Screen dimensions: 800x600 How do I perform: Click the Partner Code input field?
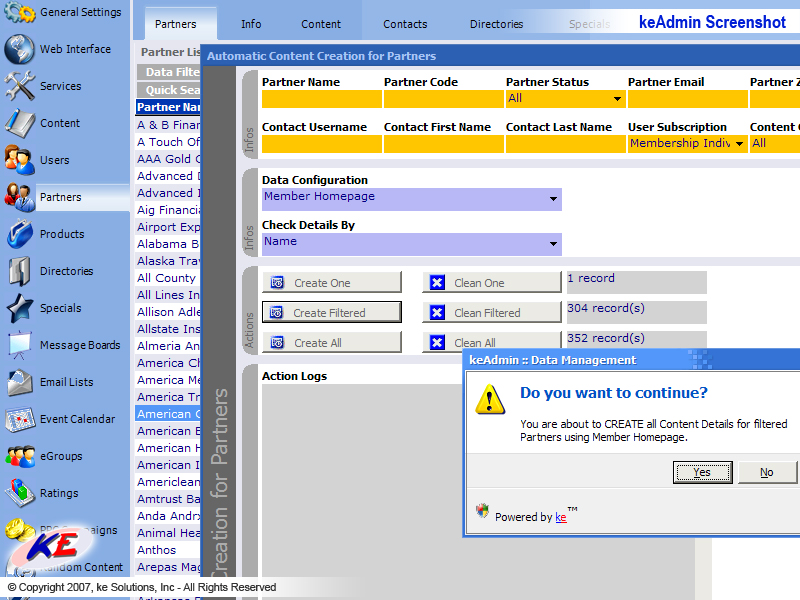pos(444,99)
